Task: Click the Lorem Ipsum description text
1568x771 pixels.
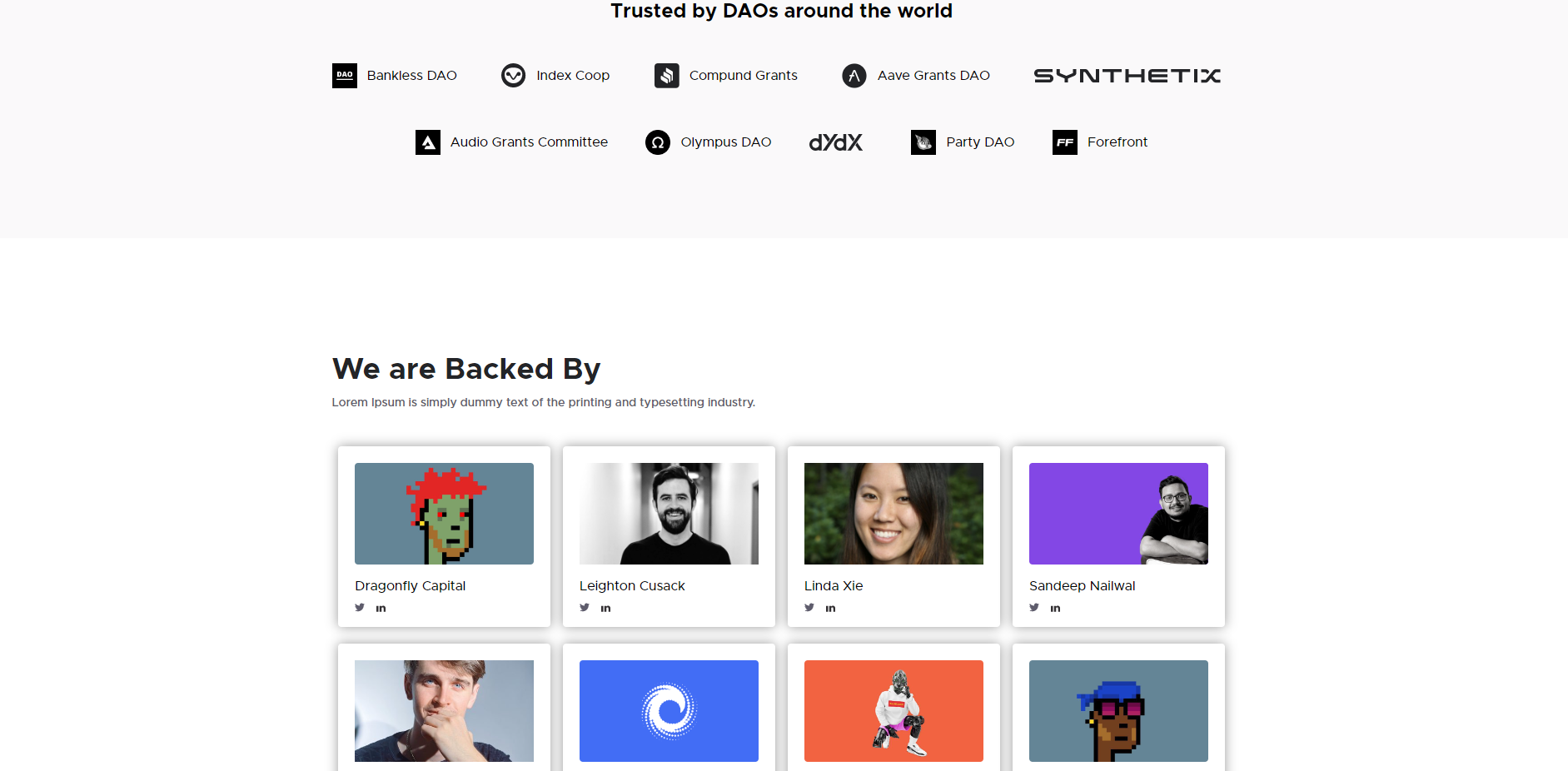Action: point(544,402)
